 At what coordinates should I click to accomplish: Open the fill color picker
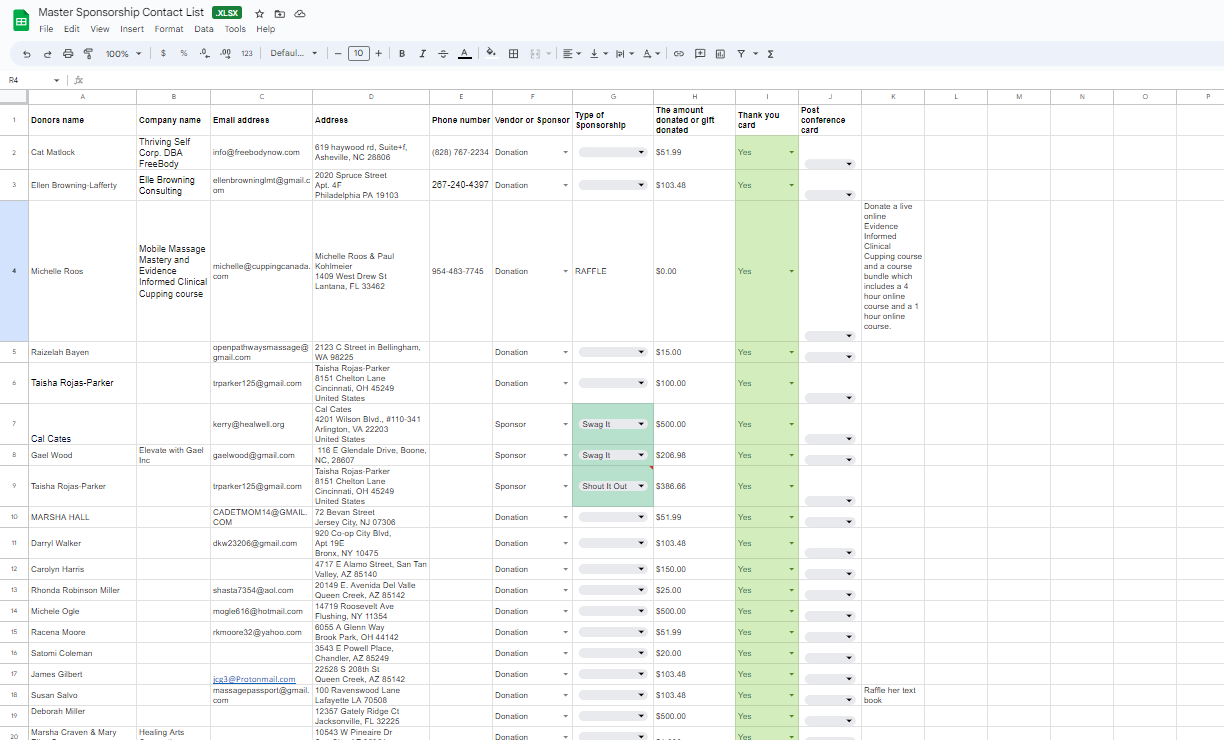click(x=490, y=54)
